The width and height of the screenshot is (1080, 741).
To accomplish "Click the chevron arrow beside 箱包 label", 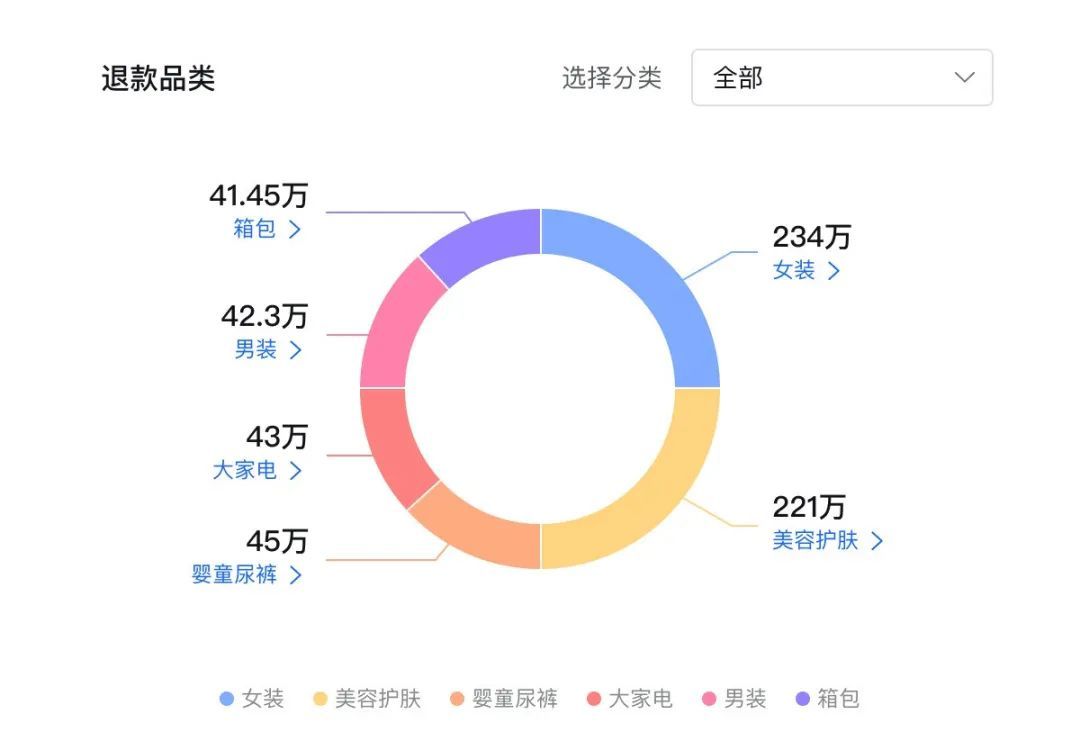I will coord(294,229).
